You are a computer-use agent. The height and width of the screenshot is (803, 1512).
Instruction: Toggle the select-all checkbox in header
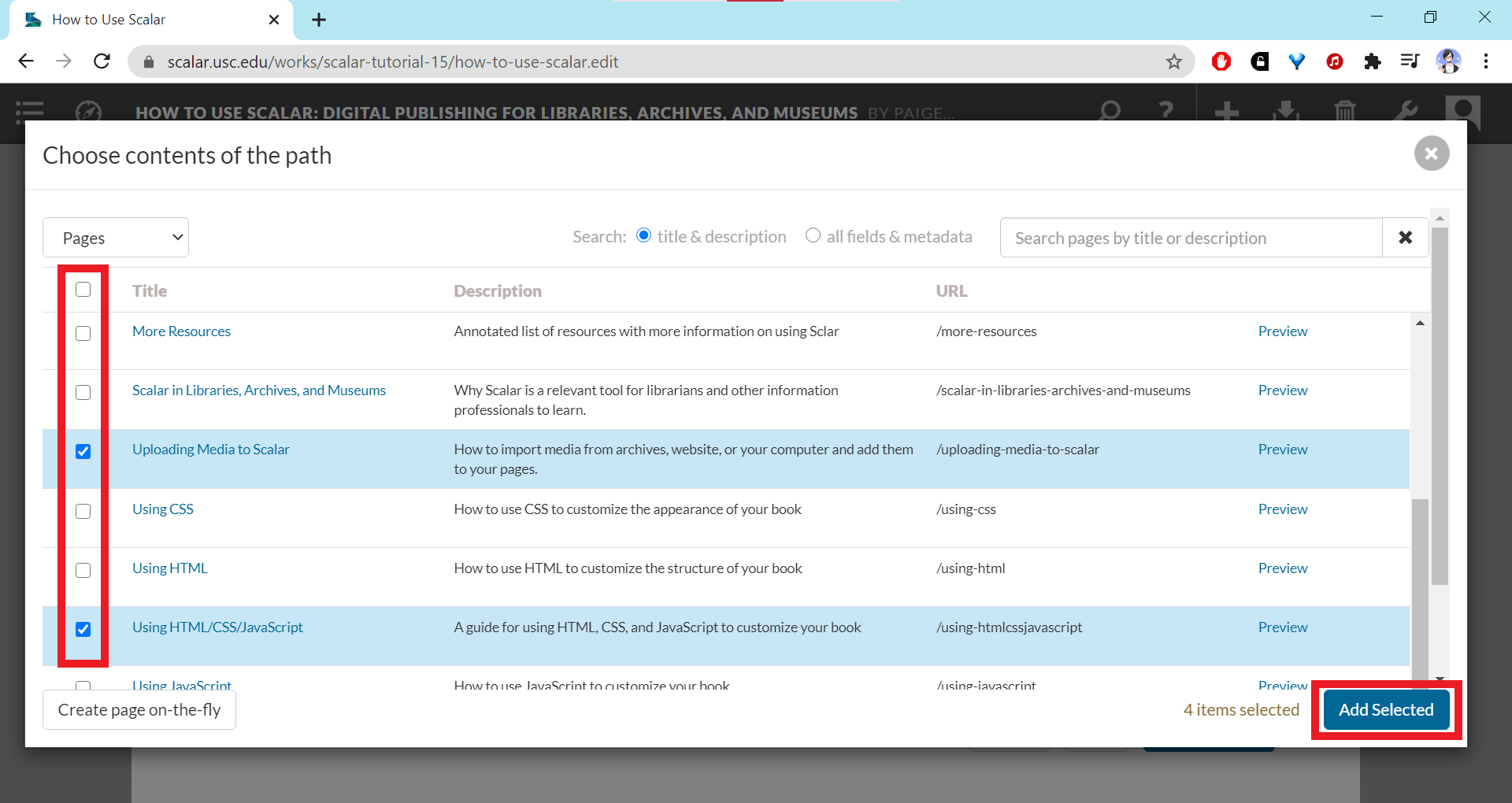coord(83,290)
